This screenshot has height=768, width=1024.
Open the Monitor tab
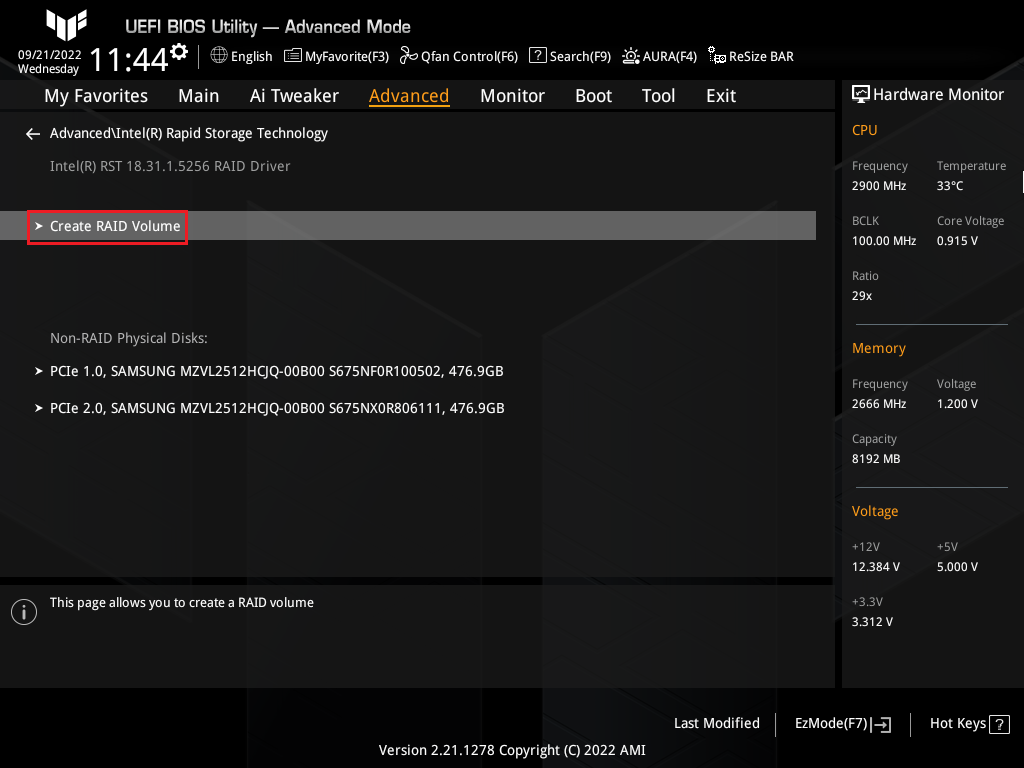(512, 96)
